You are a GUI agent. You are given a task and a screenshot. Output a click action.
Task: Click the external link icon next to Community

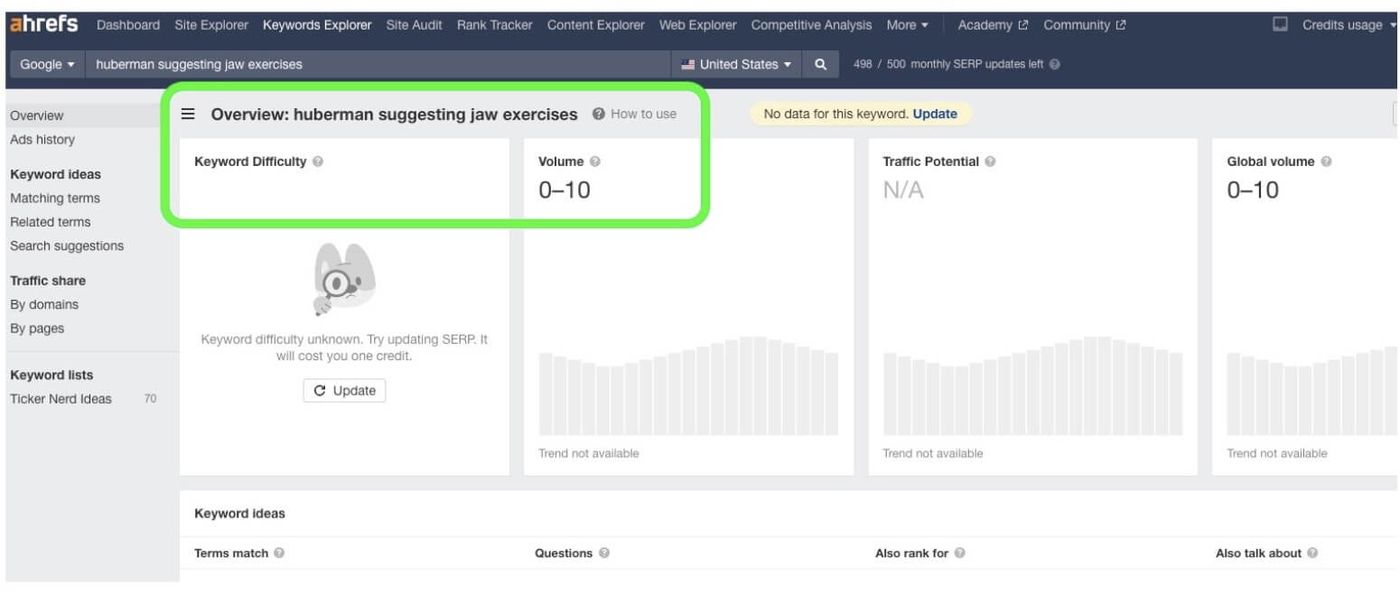pos(1120,25)
